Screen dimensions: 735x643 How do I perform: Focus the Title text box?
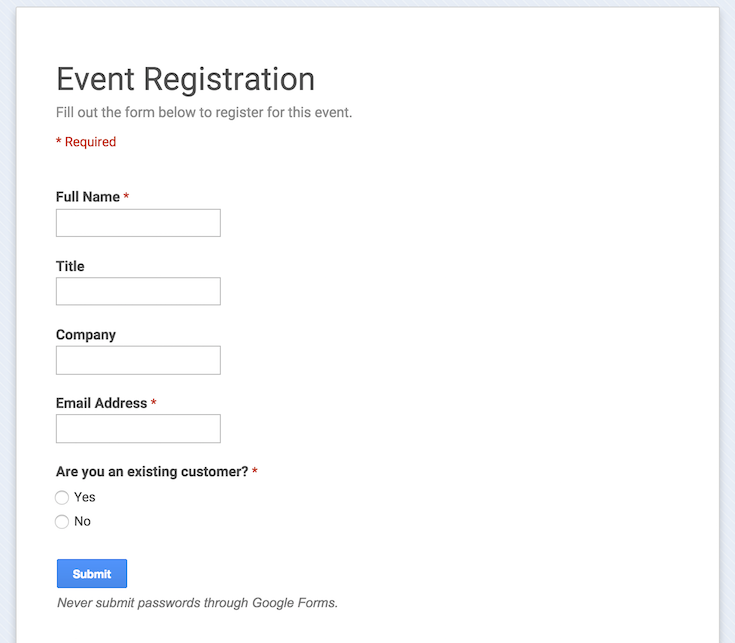pos(138,291)
